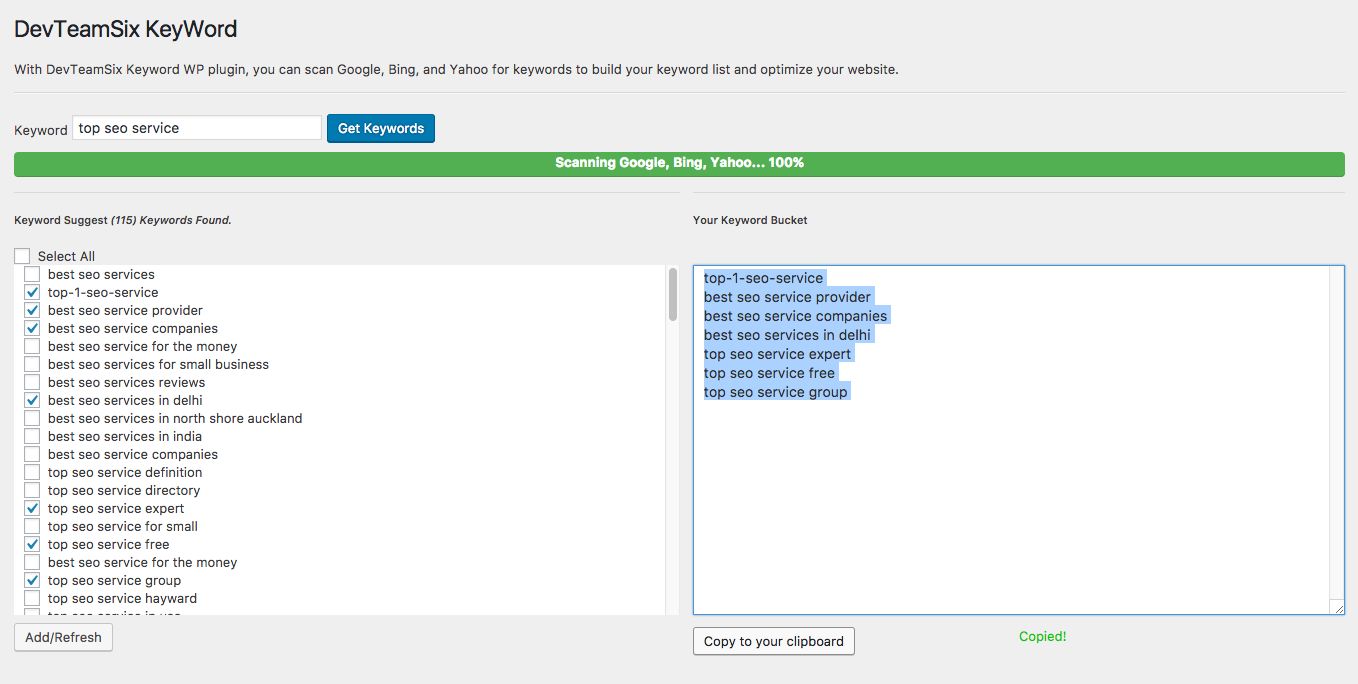Uncheck 'best seo service provider' checkbox
Screen dimensions: 1358x684
coord(32,310)
